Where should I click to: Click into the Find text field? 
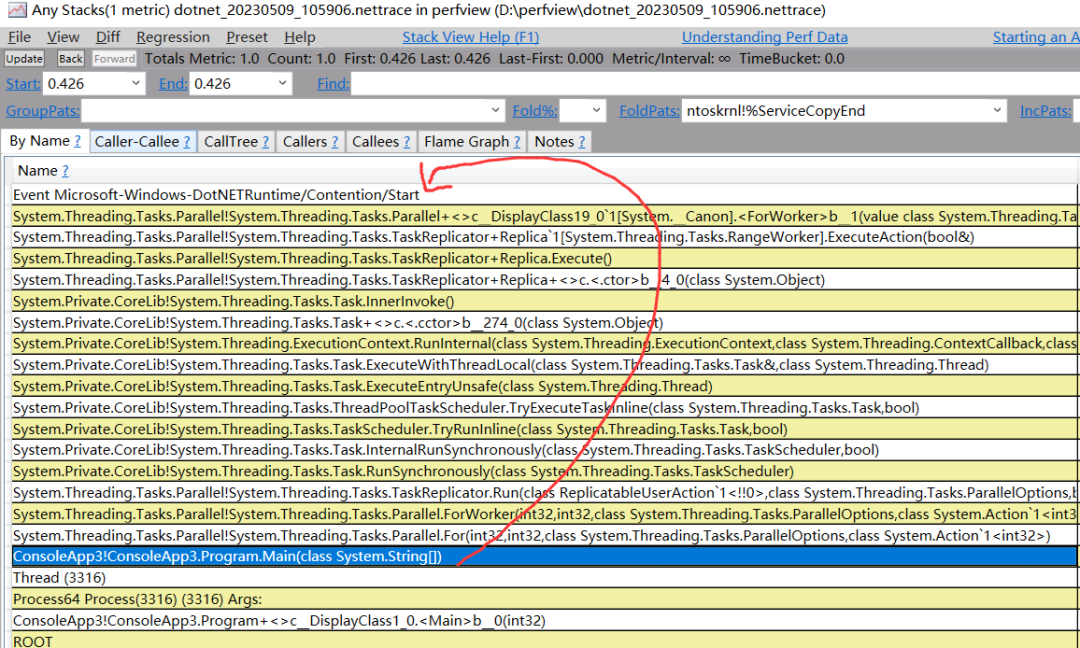coord(700,84)
